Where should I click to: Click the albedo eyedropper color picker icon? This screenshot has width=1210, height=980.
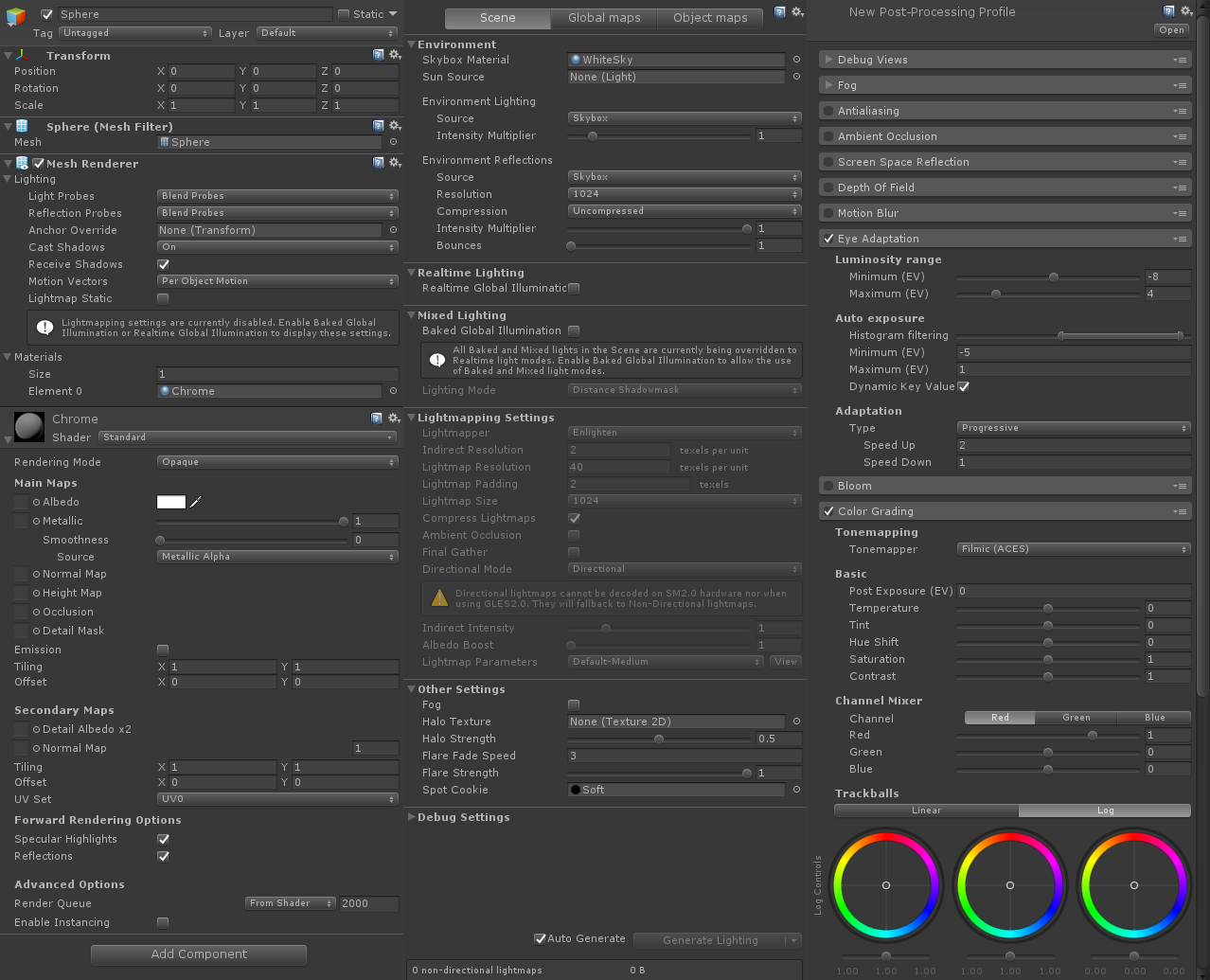click(x=196, y=502)
